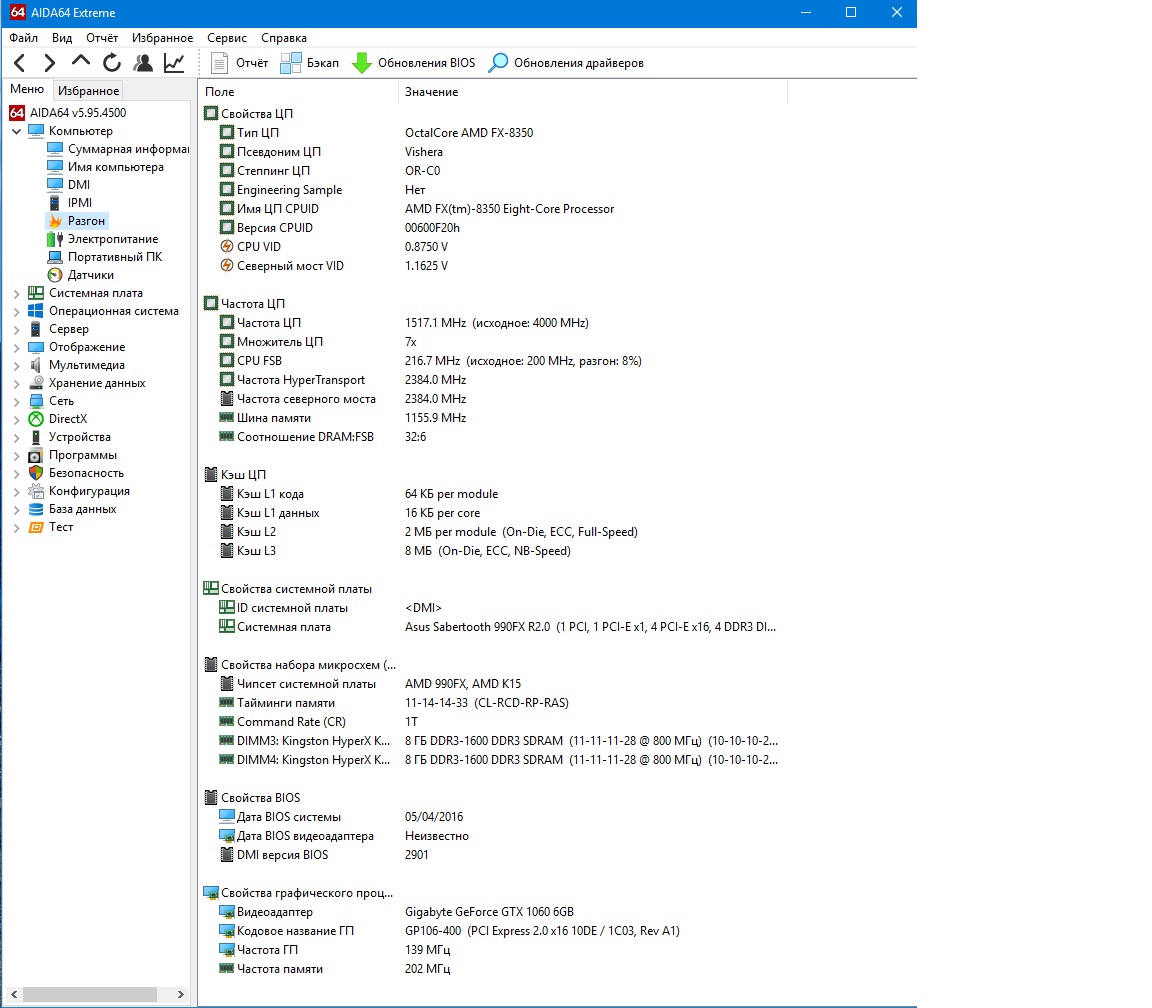Click the refresh toolbar icon
The width and height of the screenshot is (1152, 1008).
[x=112, y=63]
